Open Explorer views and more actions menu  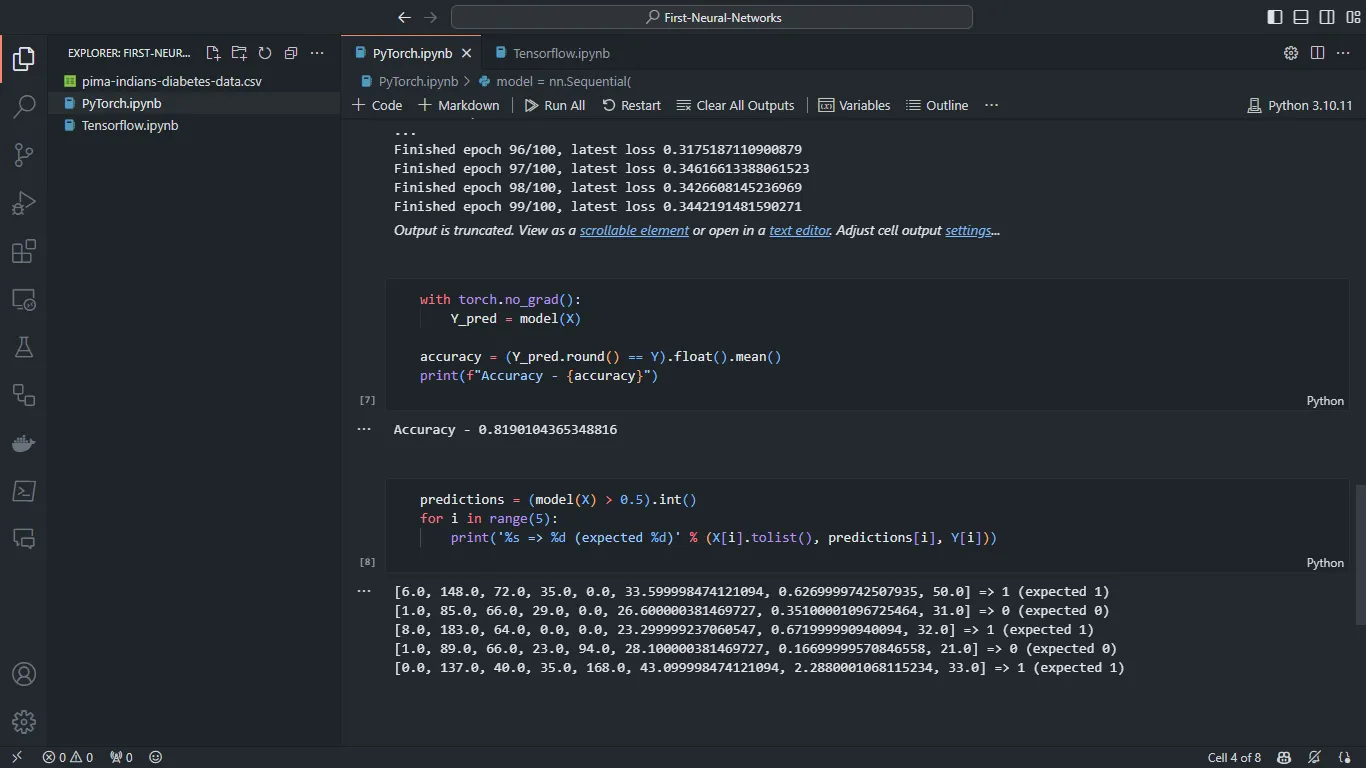317,53
